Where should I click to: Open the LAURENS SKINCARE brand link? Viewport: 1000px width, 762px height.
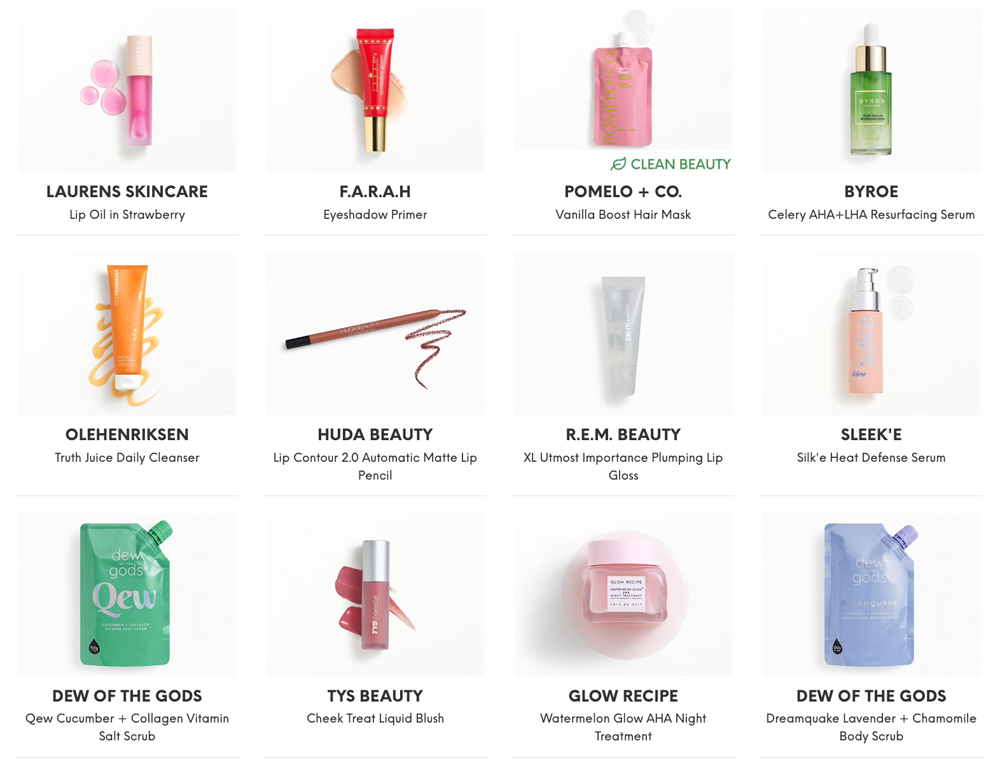click(127, 191)
